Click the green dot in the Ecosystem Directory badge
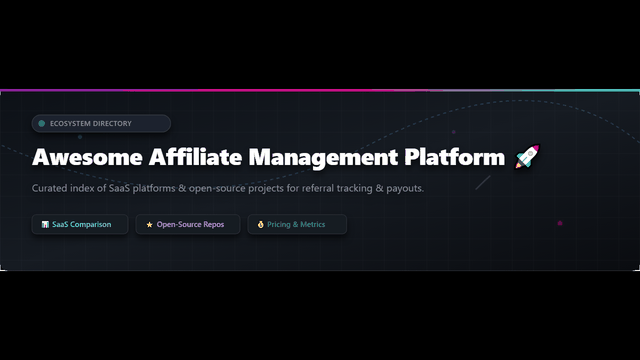This screenshot has height=360, width=640. tap(42, 123)
